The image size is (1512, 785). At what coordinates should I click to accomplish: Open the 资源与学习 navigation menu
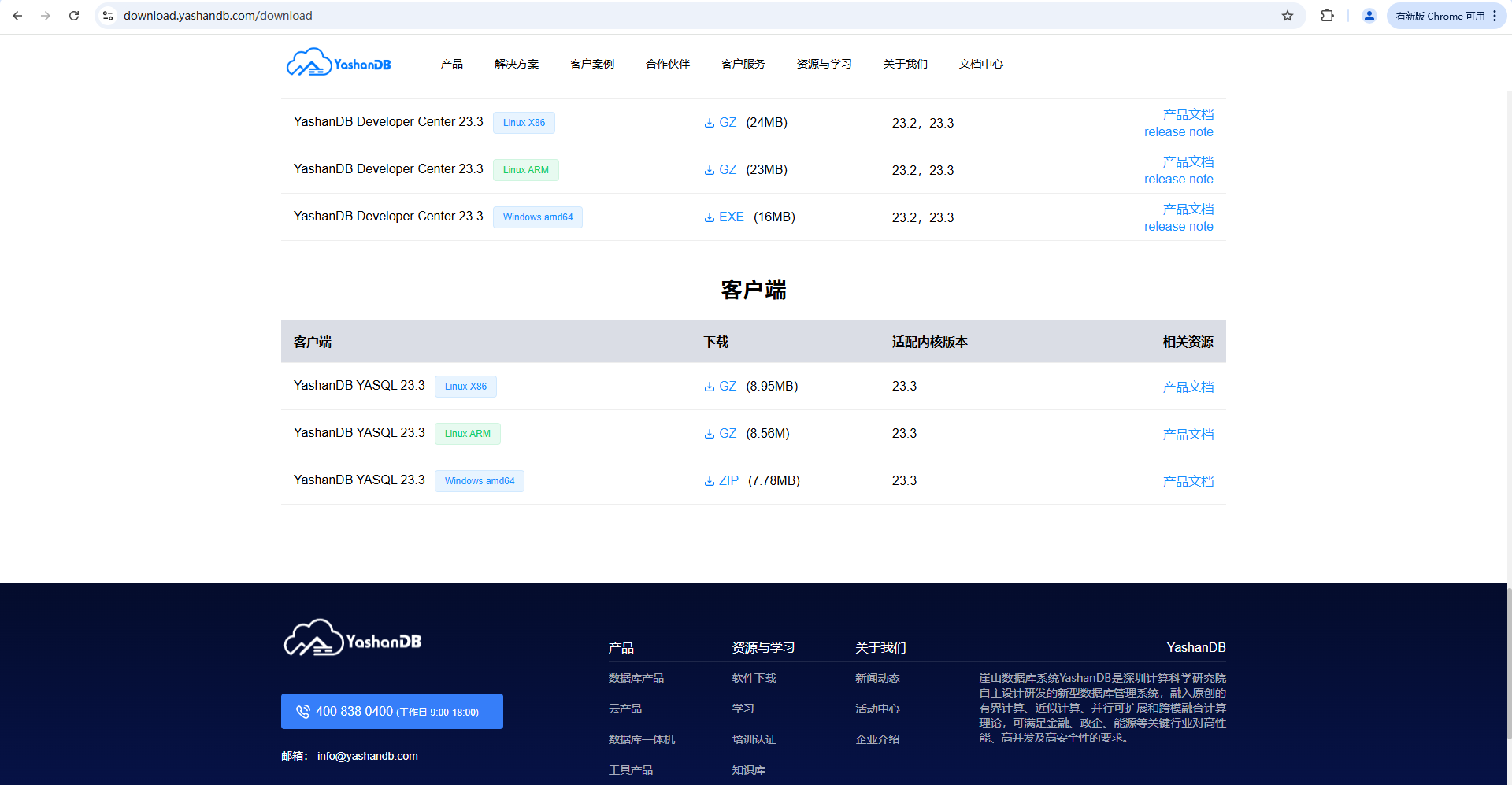coord(823,64)
